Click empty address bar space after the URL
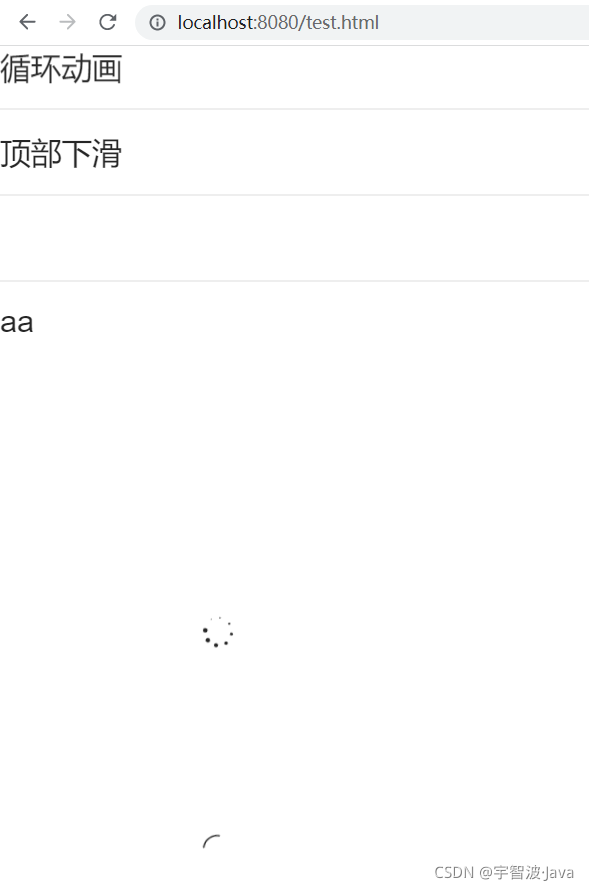The height and width of the screenshot is (891, 589). pos(483,22)
